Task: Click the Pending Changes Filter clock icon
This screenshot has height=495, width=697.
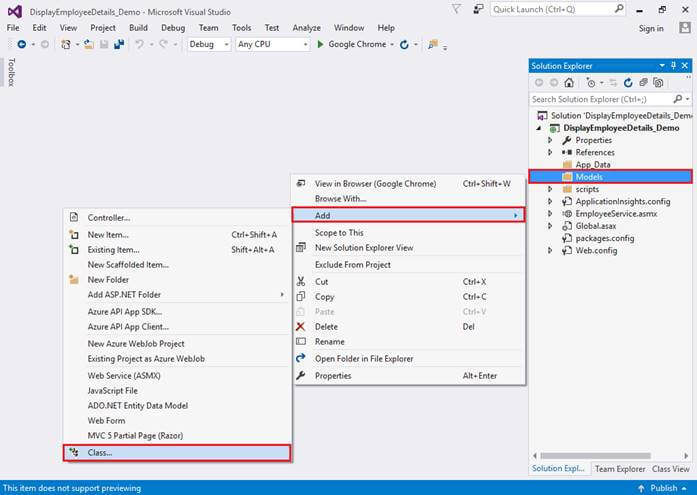Action: pyautogui.click(x=591, y=83)
